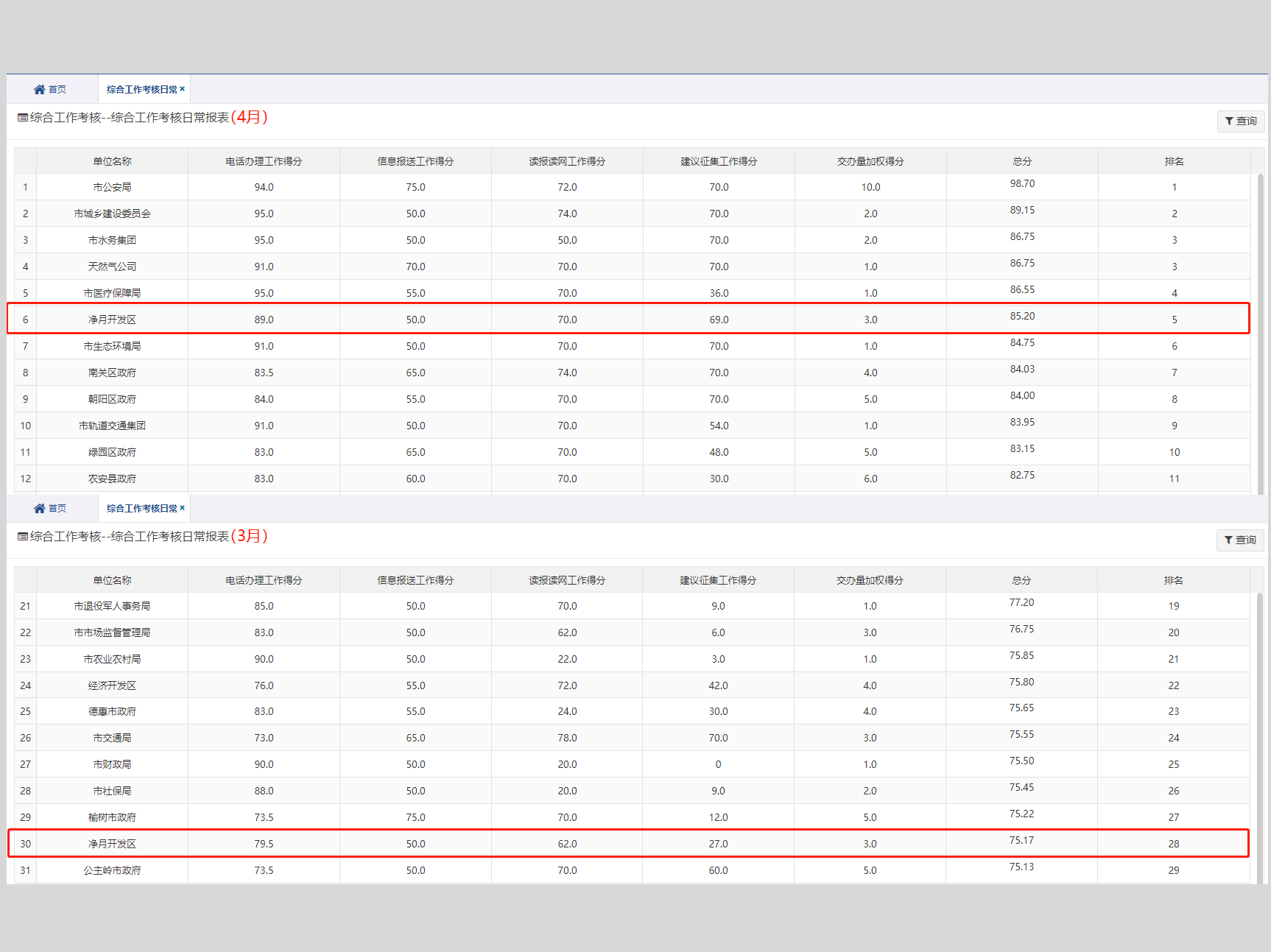The width and height of the screenshot is (1271, 952).
Task: Open the 首页 tab above the 3月 report
Action: (x=57, y=508)
